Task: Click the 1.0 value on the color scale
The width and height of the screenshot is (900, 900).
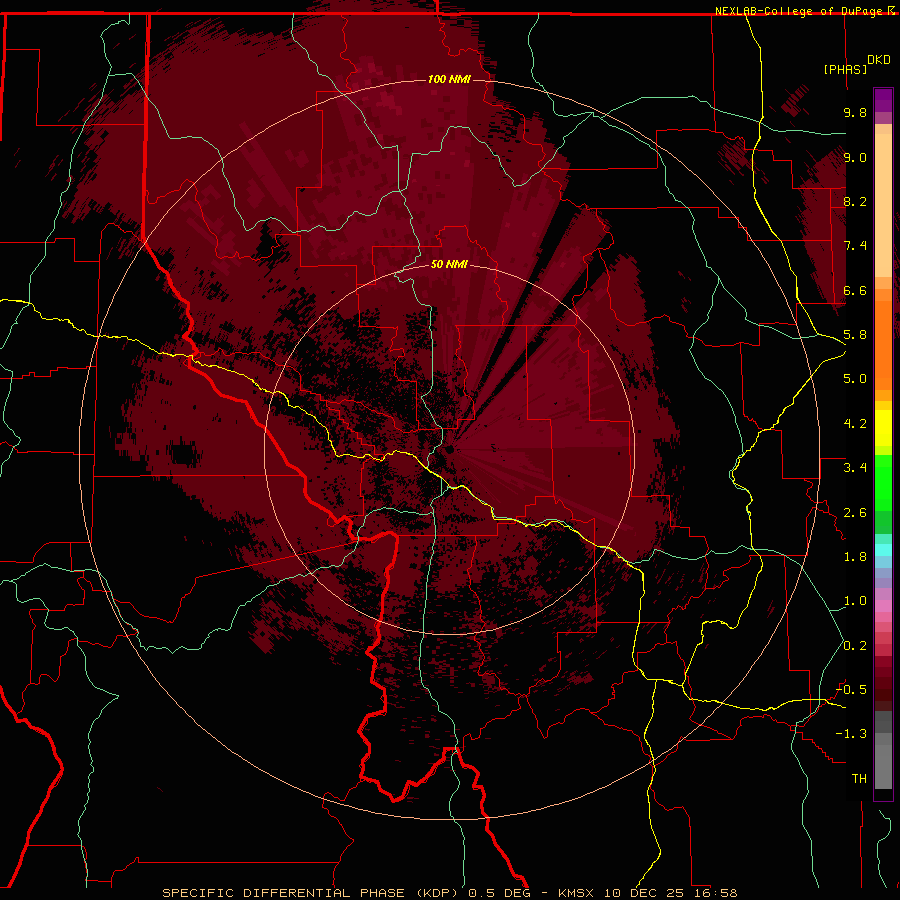Action: (855, 601)
